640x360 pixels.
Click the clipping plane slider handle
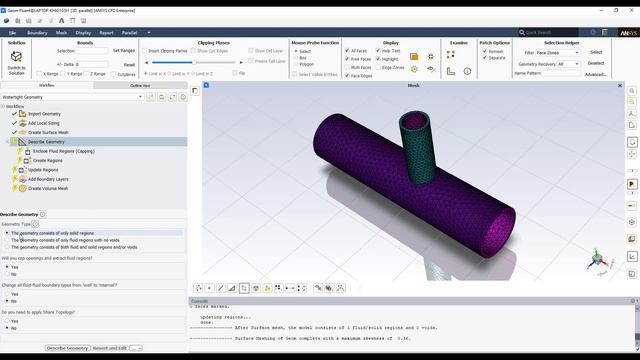click(194, 62)
